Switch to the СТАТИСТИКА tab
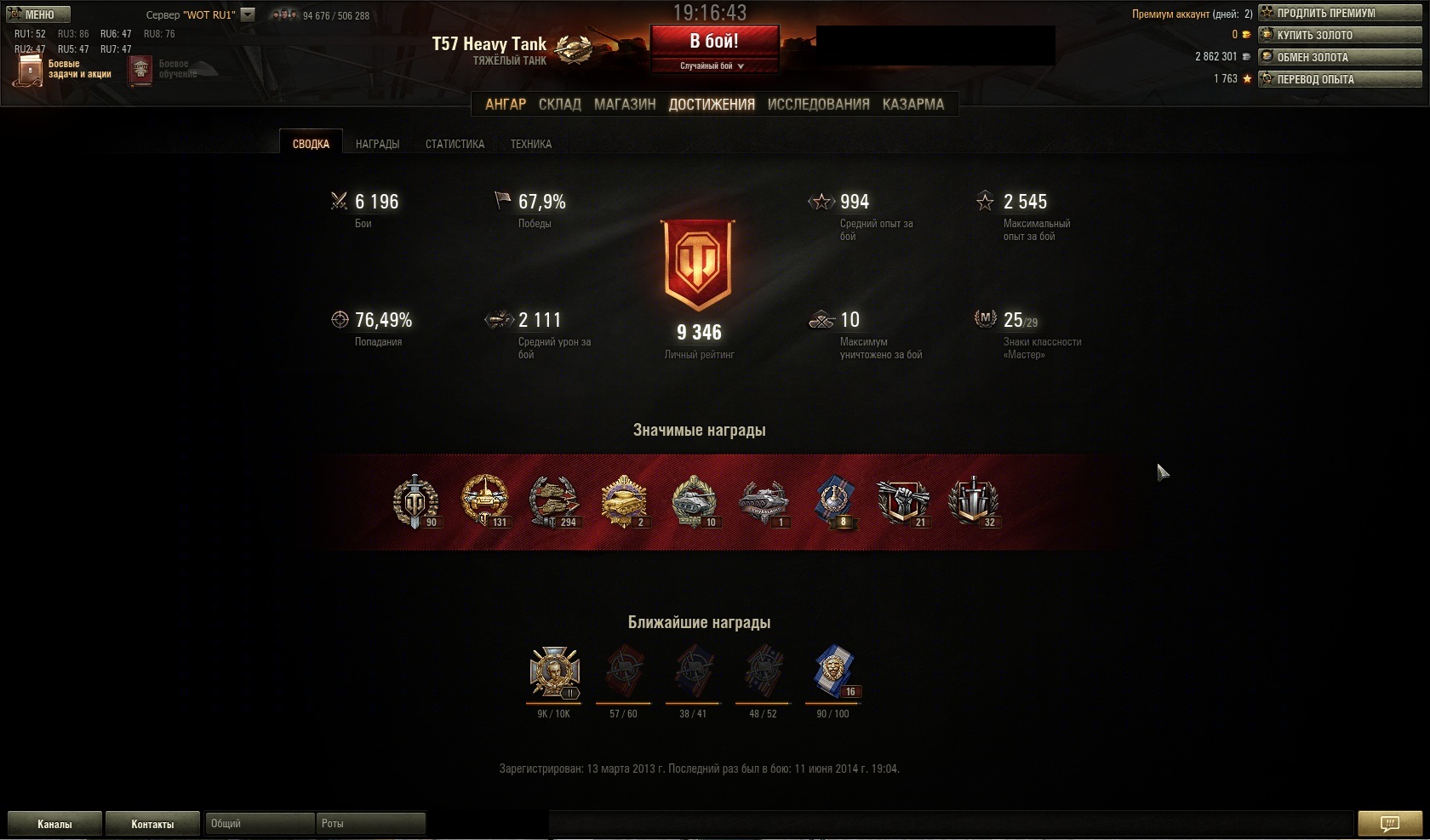Screen dimensions: 1430x840 455,144
